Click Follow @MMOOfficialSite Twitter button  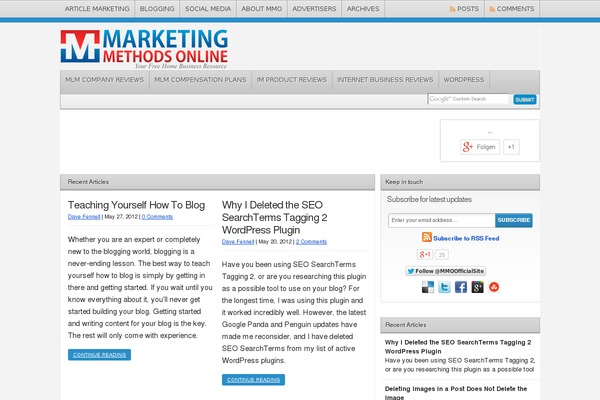(446, 271)
